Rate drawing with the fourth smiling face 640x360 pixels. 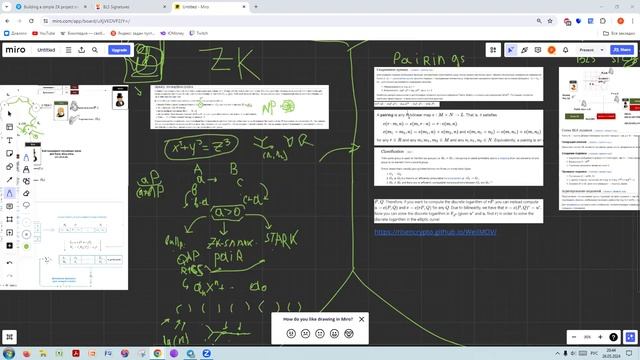[x=334, y=334]
